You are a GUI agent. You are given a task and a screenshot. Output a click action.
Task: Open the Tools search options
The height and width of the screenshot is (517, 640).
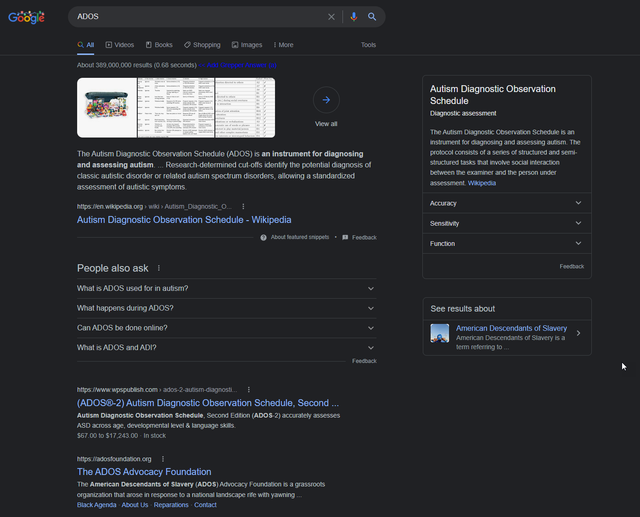[x=368, y=45]
